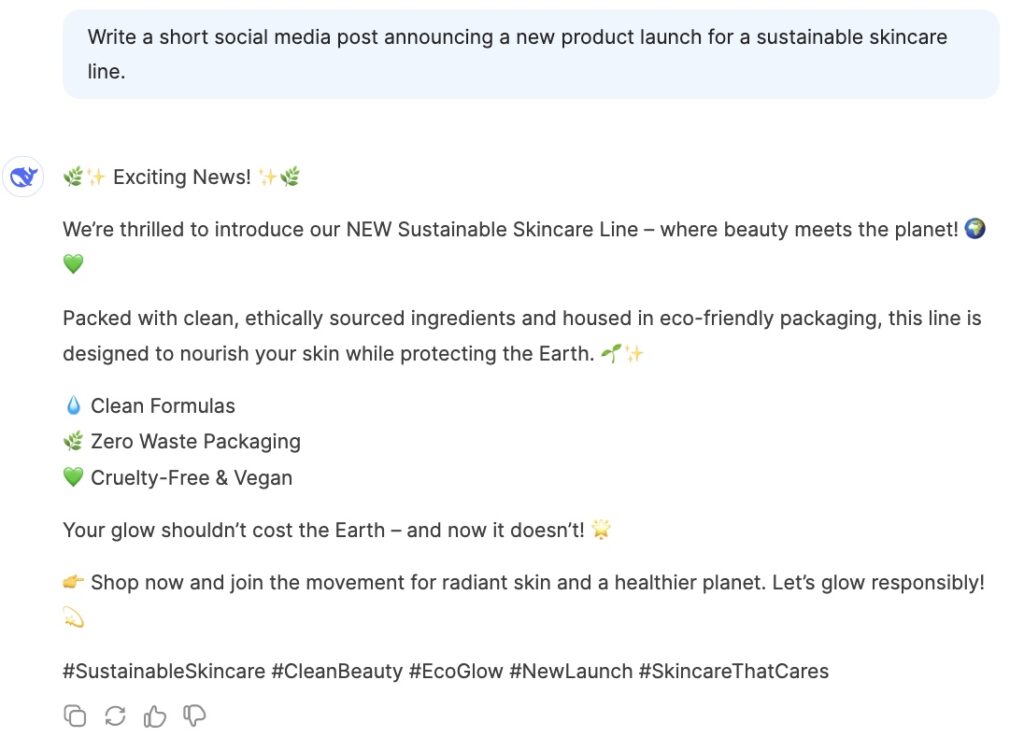Click the water droplet beside Clean Formulas
1024x751 pixels.
click(x=73, y=406)
